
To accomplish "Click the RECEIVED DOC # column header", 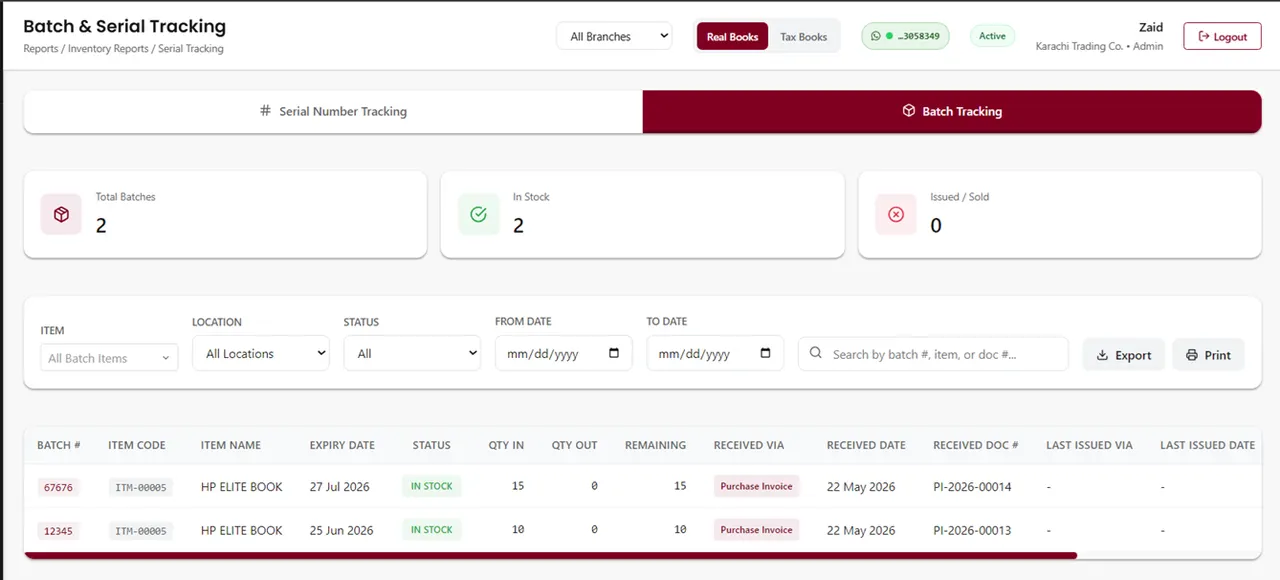I will [976, 445].
